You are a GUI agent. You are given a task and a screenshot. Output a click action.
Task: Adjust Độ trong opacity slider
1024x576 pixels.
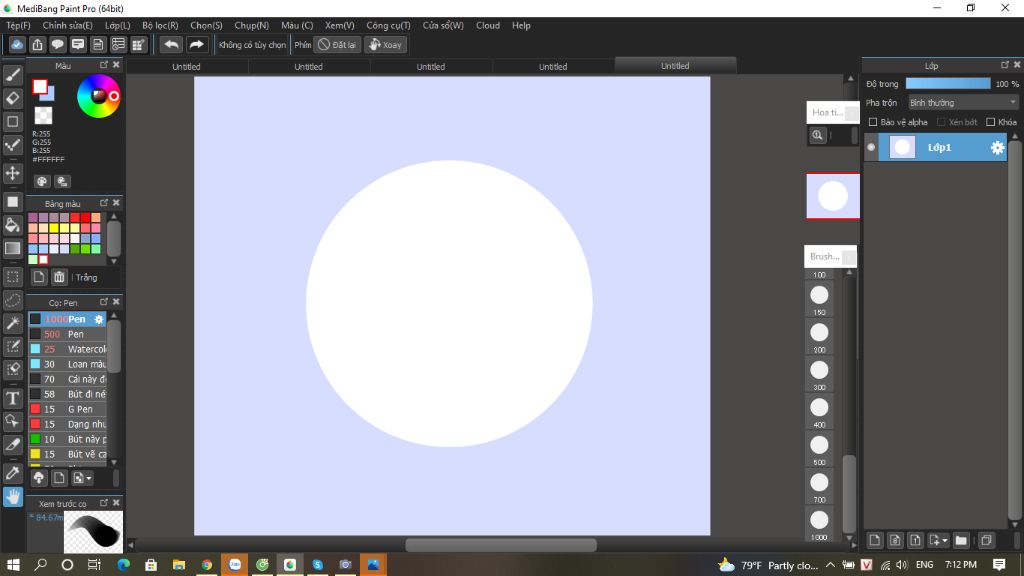948,84
